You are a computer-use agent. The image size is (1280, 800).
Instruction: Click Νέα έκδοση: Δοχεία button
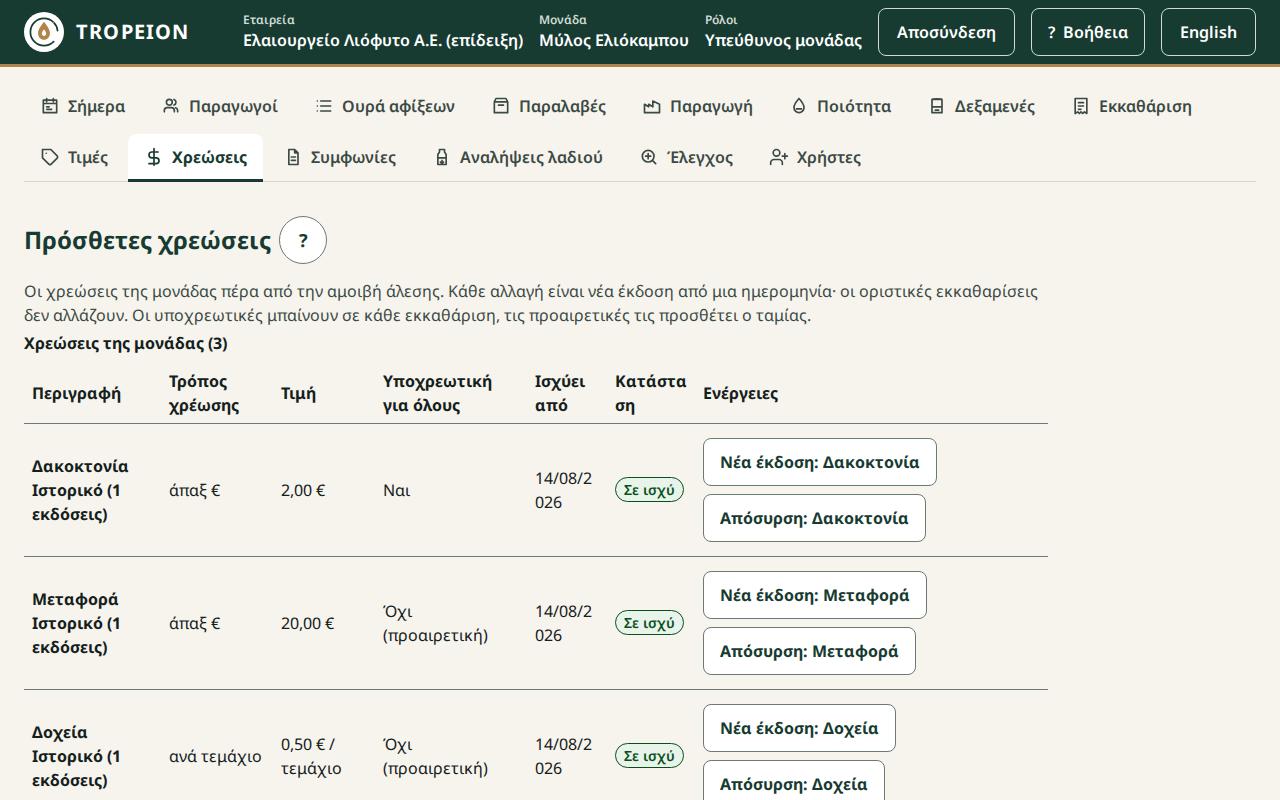[799, 728]
